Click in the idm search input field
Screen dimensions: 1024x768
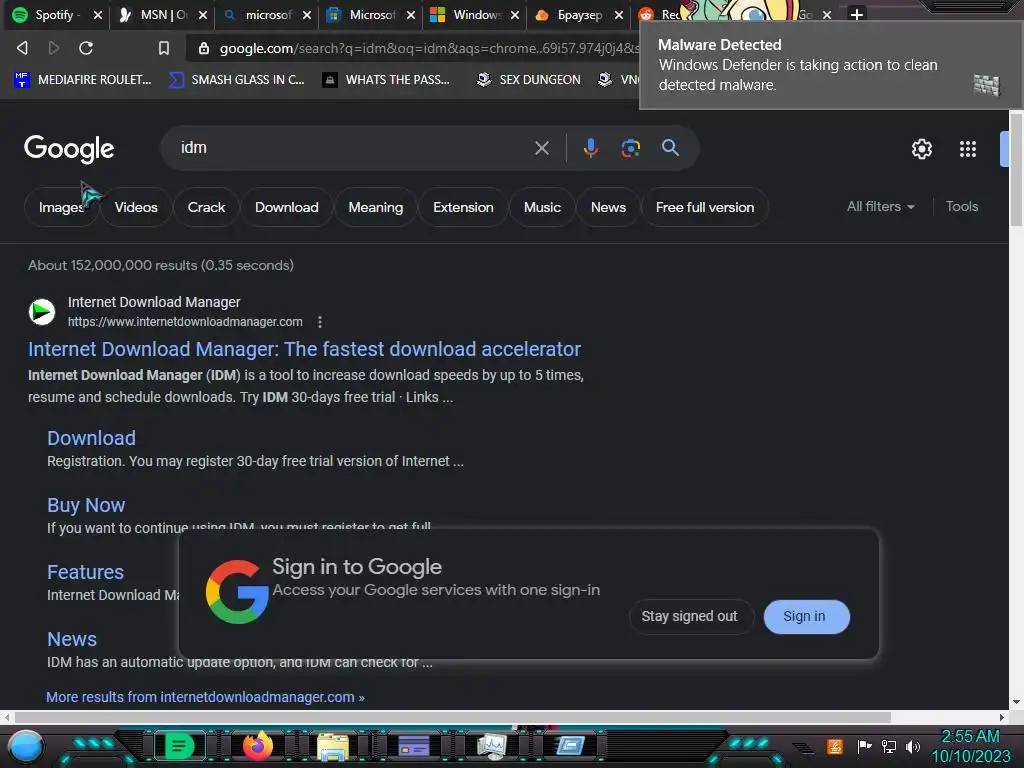tap(353, 148)
